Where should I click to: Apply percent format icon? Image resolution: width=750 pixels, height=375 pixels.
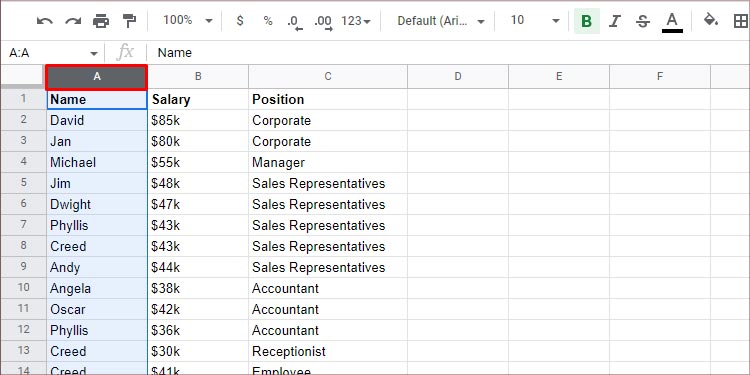(x=268, y=21)
